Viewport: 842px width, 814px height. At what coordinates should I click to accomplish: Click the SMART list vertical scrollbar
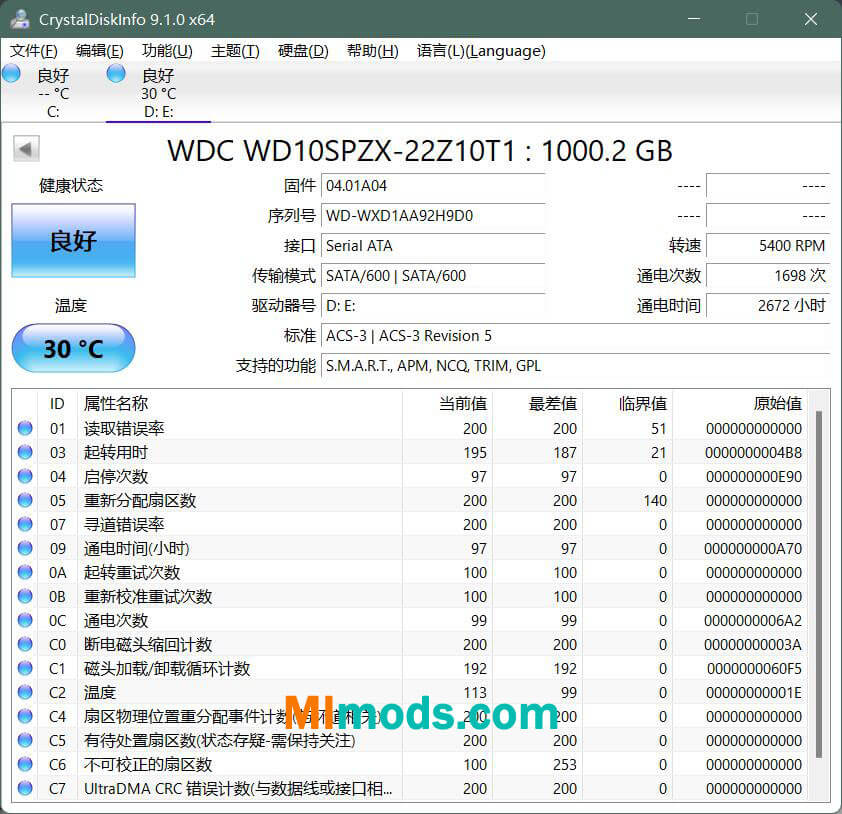point(819,584)
